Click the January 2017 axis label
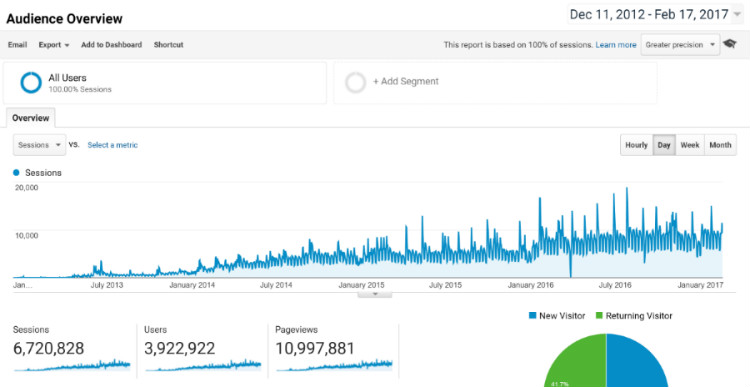This screenshot has height=387, width=750. [700, 286]
